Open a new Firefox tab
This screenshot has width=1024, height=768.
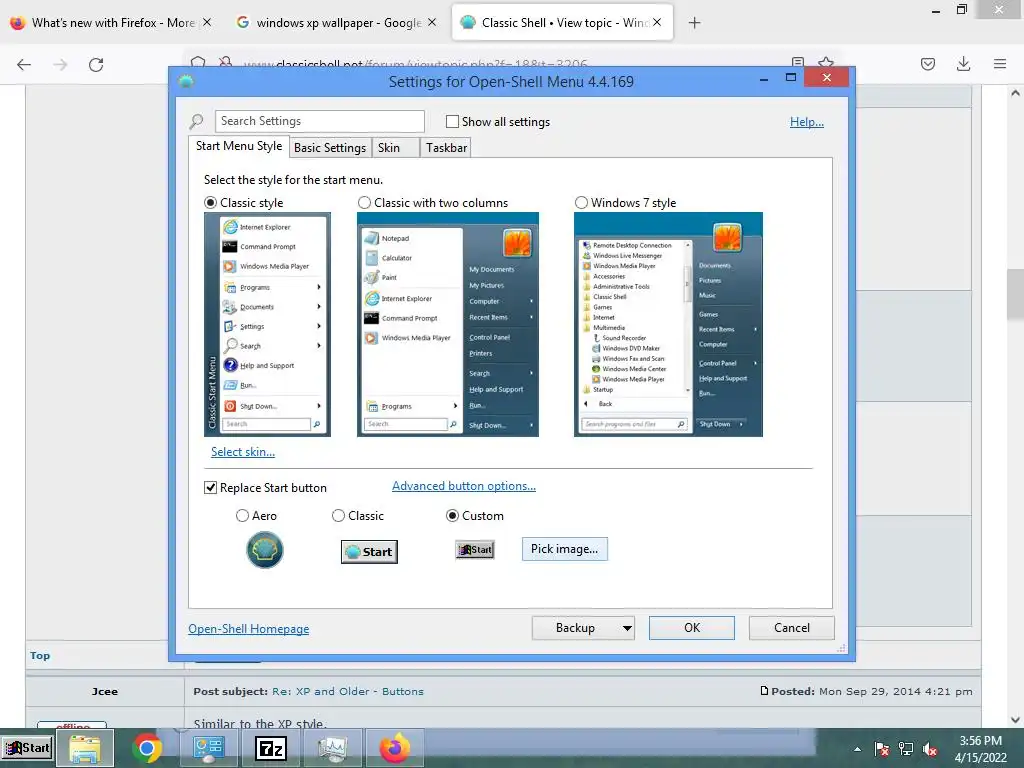[x=694, y=23]
